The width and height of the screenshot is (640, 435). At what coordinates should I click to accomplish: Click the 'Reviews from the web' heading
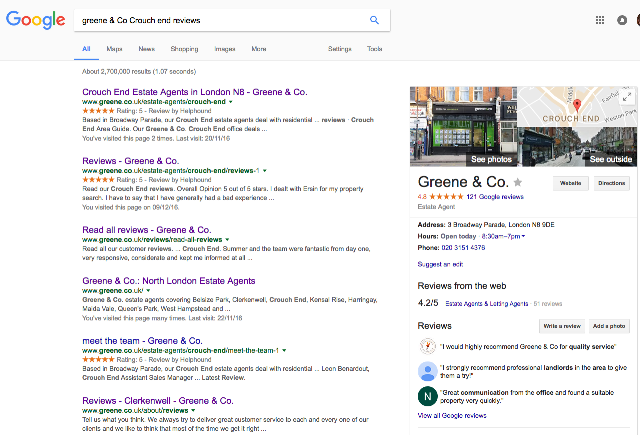coord(462,286)
